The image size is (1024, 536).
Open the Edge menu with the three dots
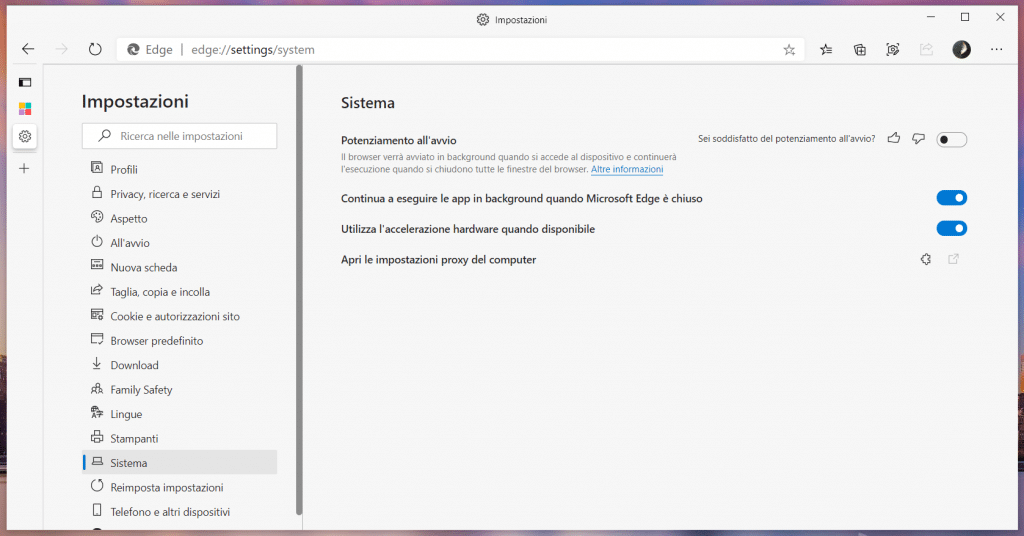(x=996, y=49)
